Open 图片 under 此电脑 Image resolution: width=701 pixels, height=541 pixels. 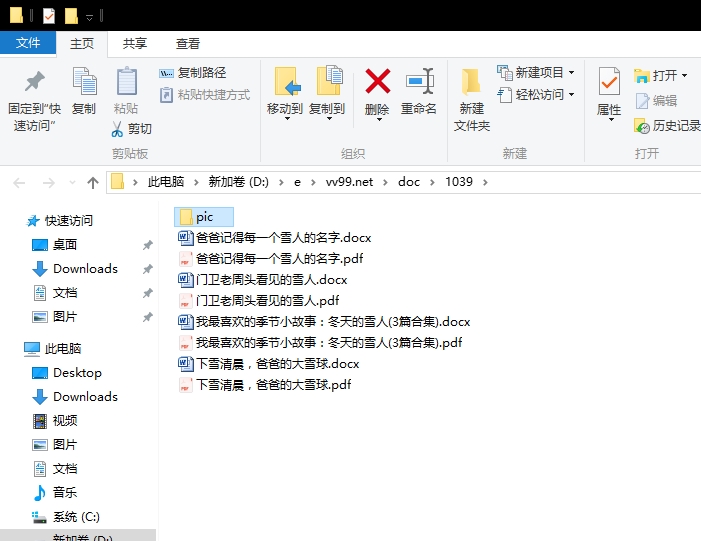tap(55, 445)
